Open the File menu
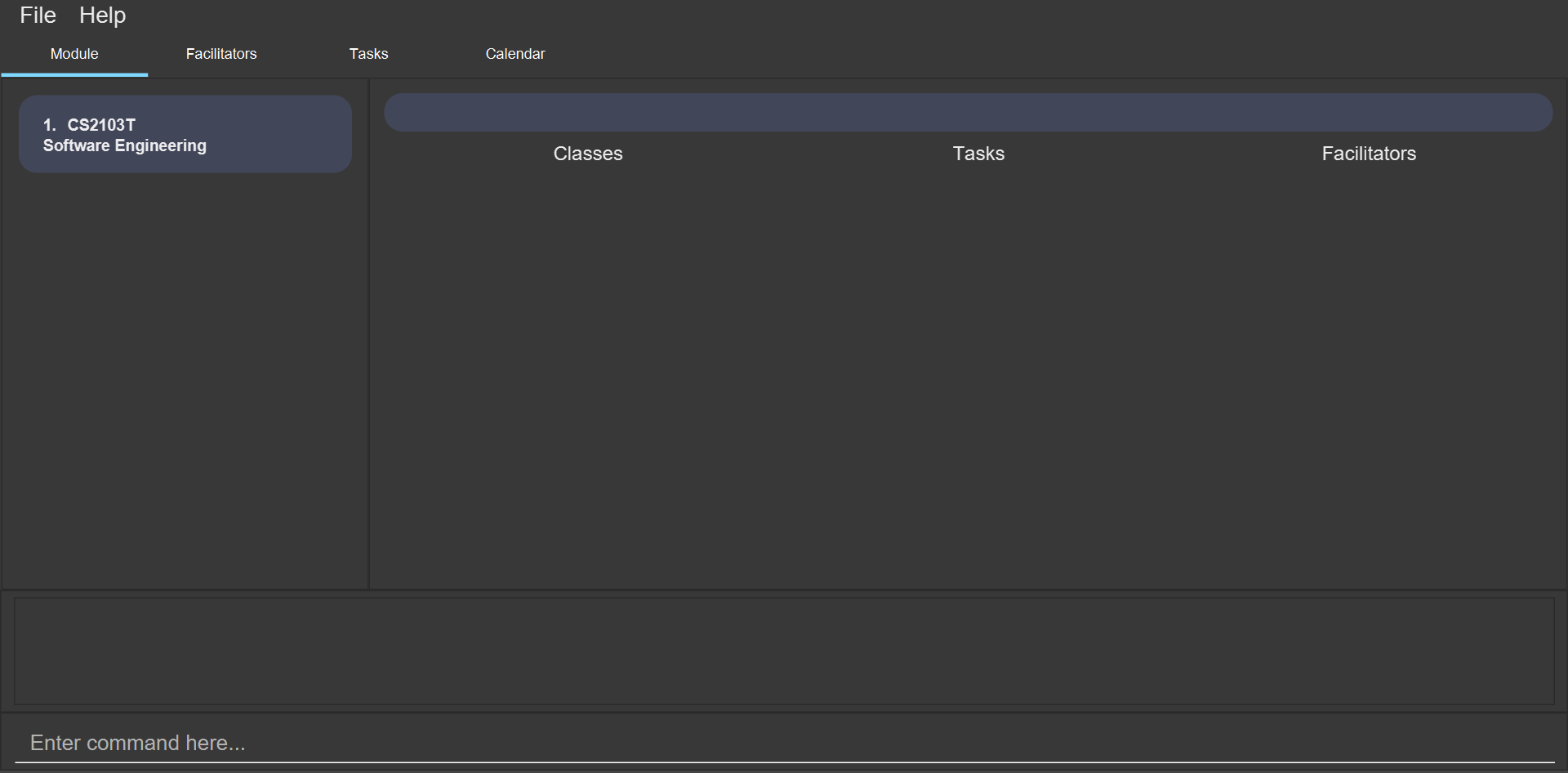Image resolution: width=1568 pixels, height=773 pixels. (38, 16)
